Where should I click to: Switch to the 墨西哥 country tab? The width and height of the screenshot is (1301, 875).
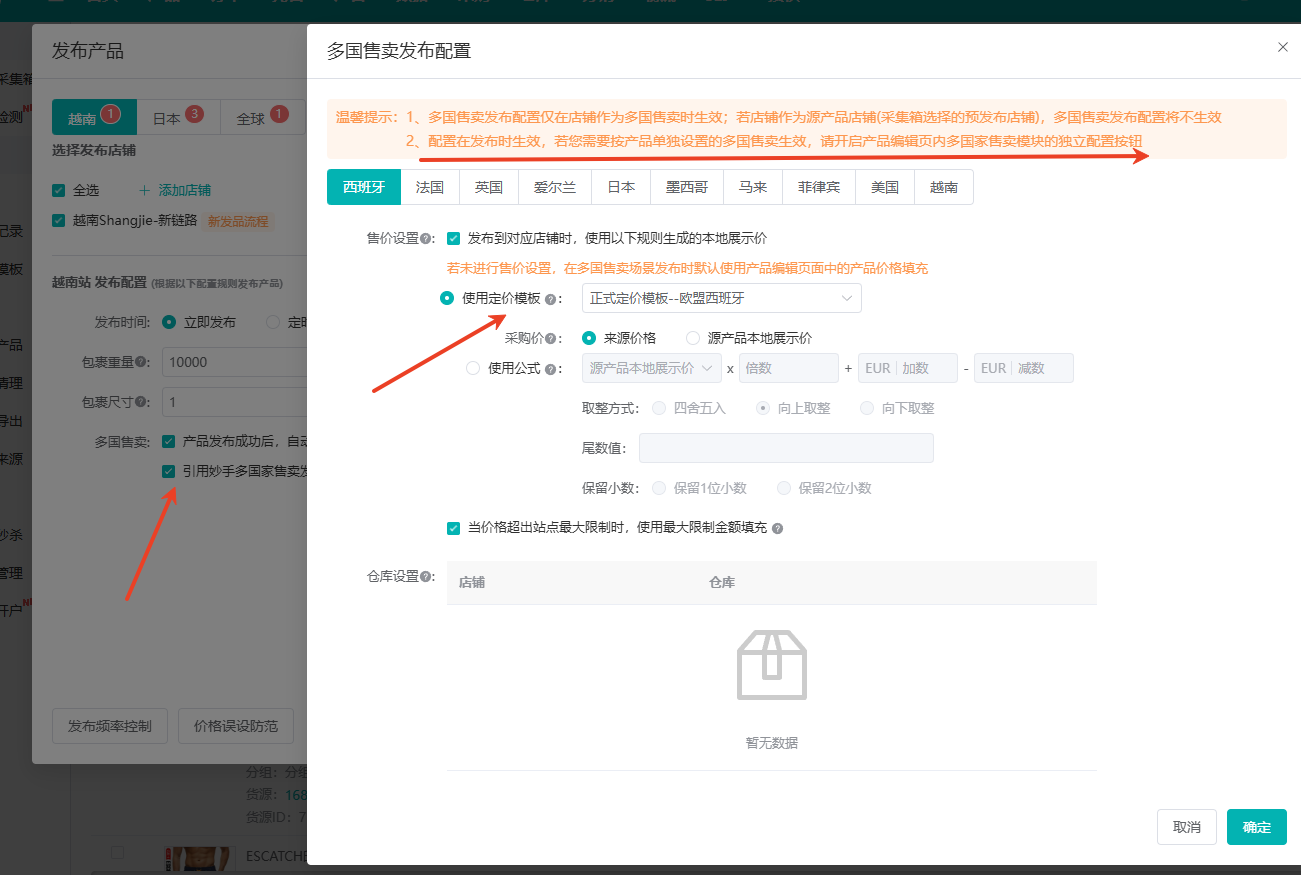(x=687, y=187)
